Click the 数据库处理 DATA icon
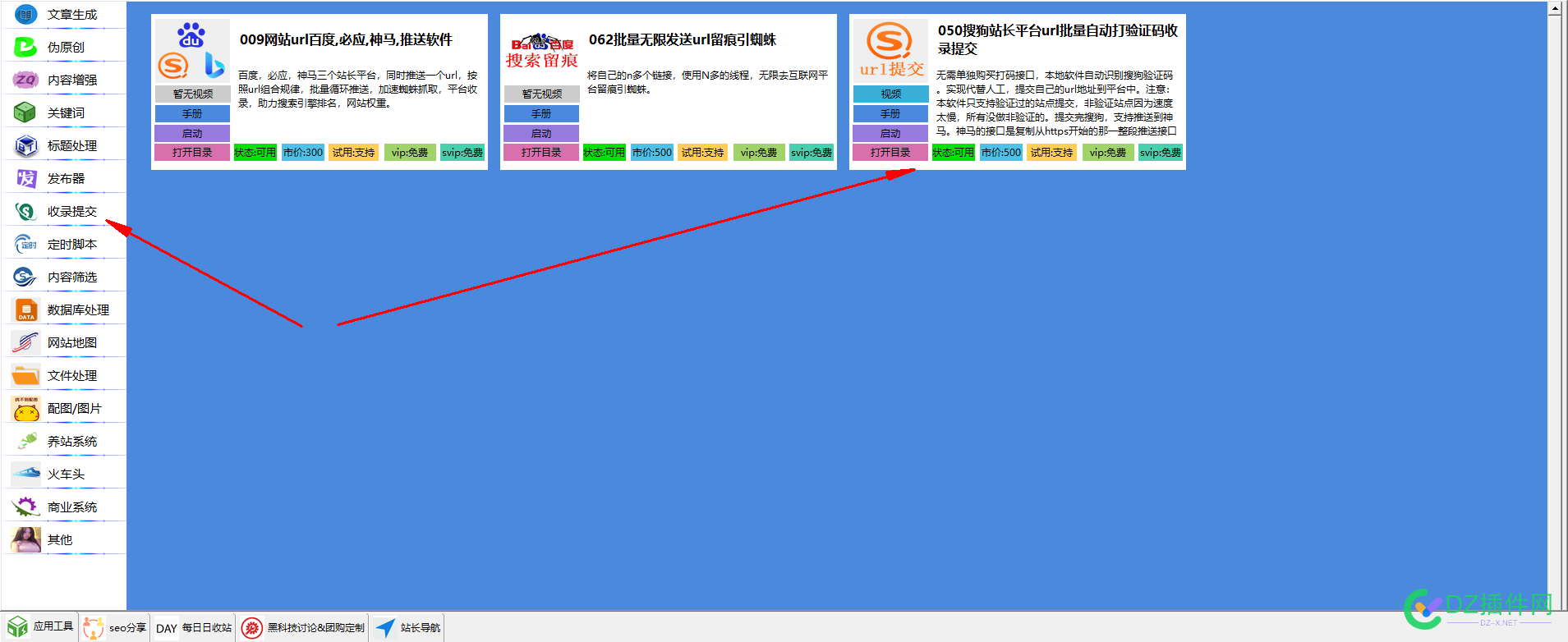 (x=25, y=310)
